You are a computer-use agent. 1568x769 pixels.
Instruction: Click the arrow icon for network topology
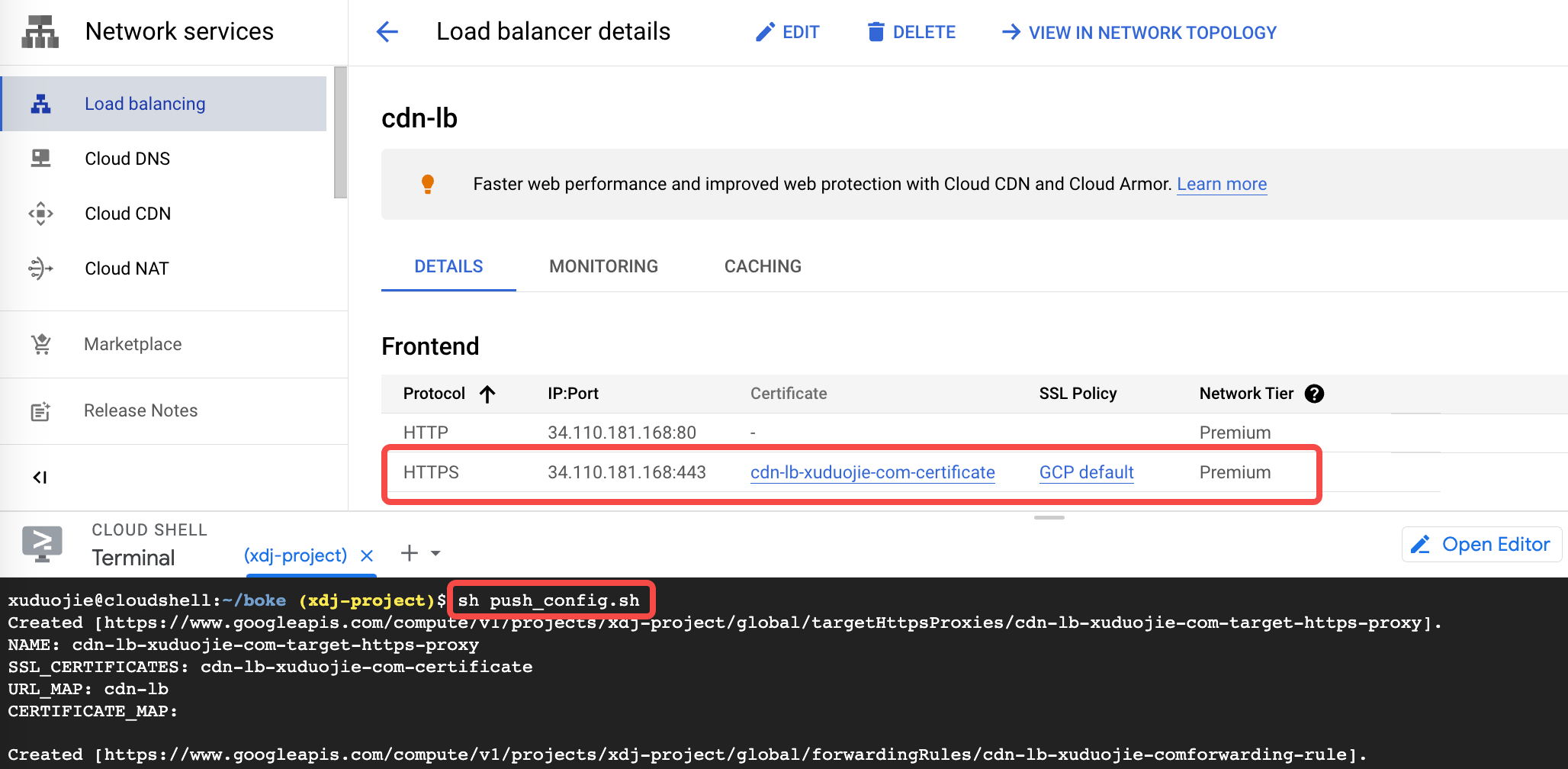tap(1011, 32)
